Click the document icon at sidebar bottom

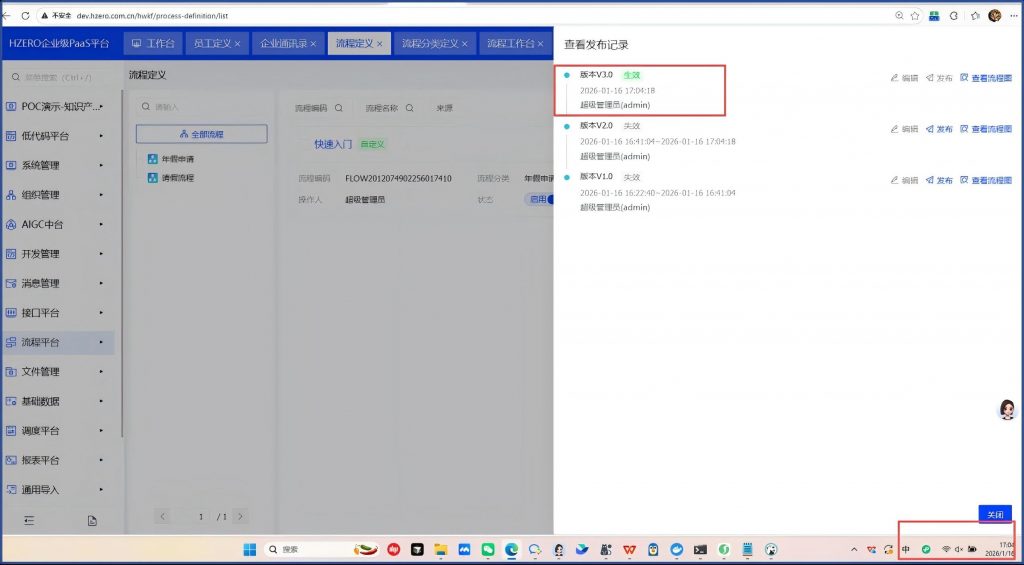[x=92, y=520]
